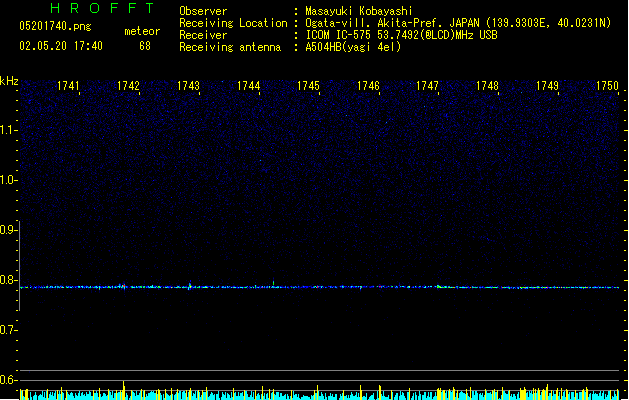629x400 pixels.
Task: Click the 0.6 kHz frequency label
Action: 8,380
